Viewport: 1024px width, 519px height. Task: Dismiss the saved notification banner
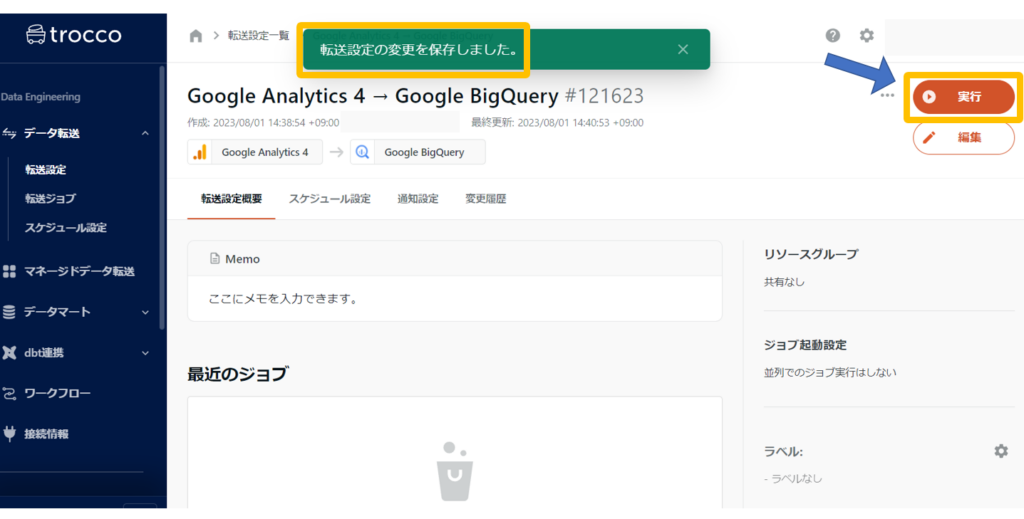coord(682,49)
